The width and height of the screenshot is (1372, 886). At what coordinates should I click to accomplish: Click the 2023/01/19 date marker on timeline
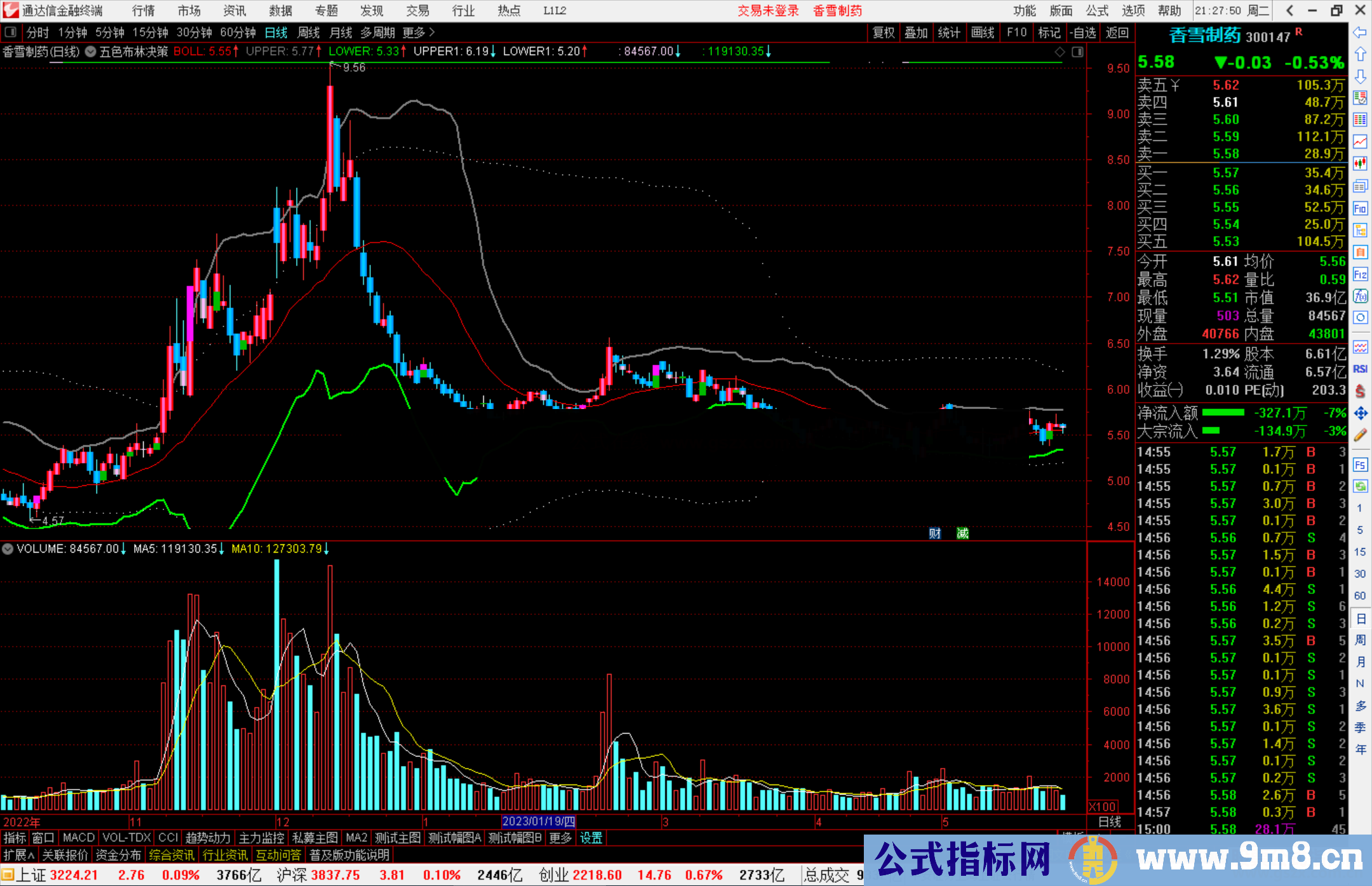538,821
